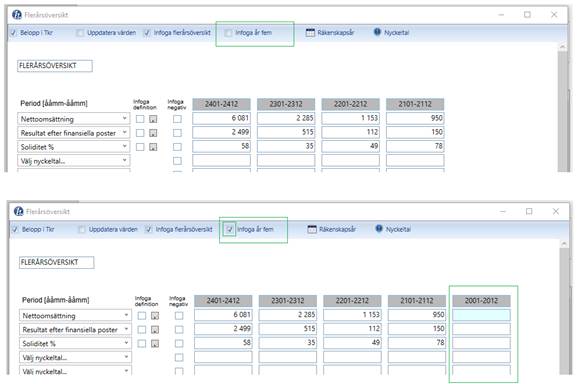Click definition icon beside Soliditet % in lower window
Image resolution: width=578 pixels, height=384 pixels.
click(155, 343)
